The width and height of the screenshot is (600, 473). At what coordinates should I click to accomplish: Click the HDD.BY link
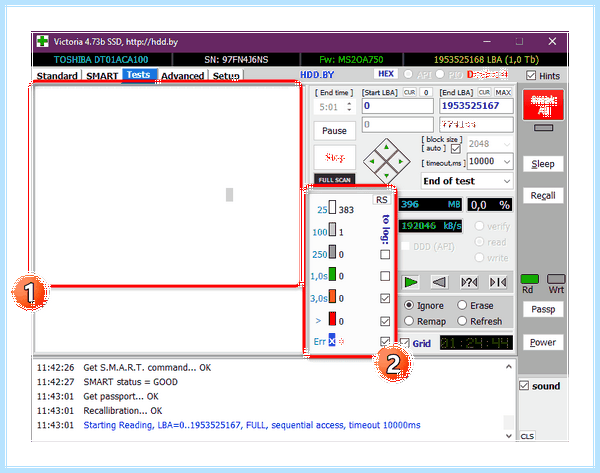click(317, 75)
